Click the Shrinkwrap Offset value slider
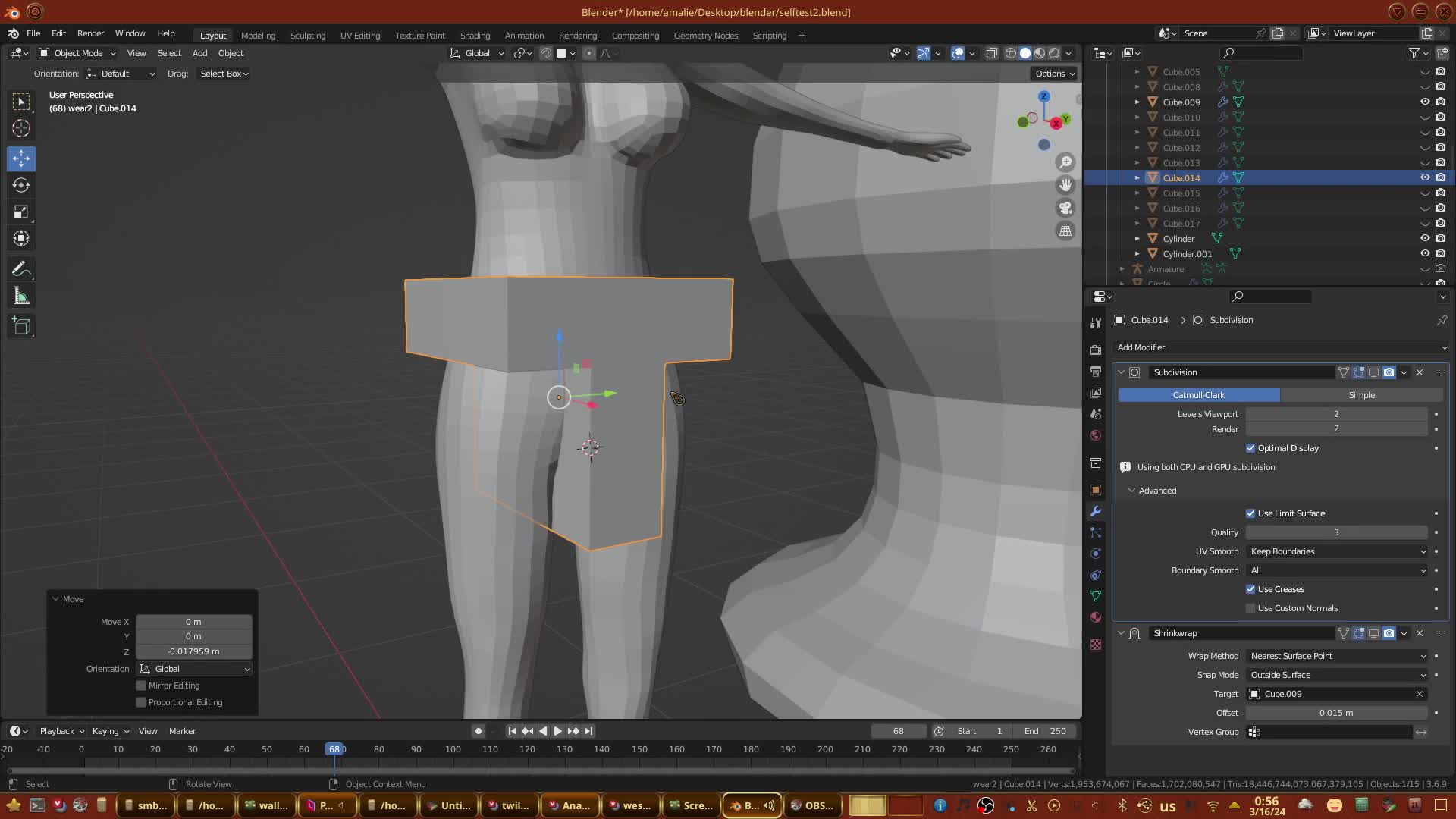 (1335, 713)
